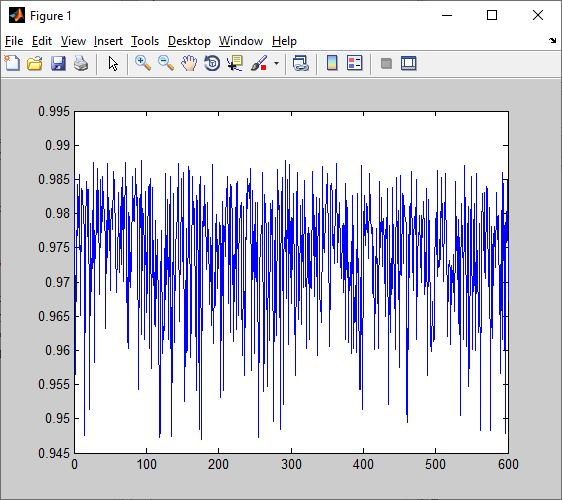
Task: Activate the Zoom Out magnifier tool
Action: tap(166, 63)
